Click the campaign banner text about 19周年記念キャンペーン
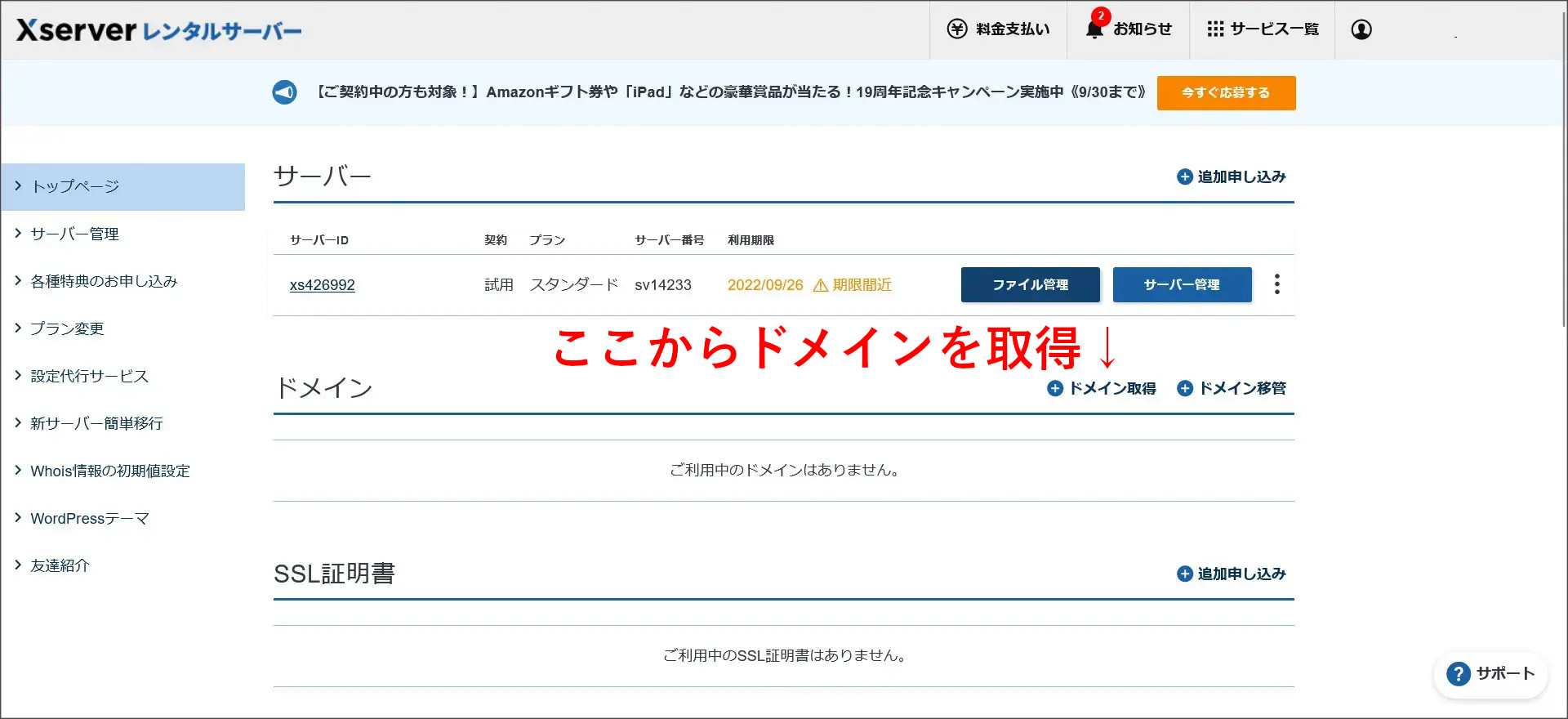 tap(731, 92)
